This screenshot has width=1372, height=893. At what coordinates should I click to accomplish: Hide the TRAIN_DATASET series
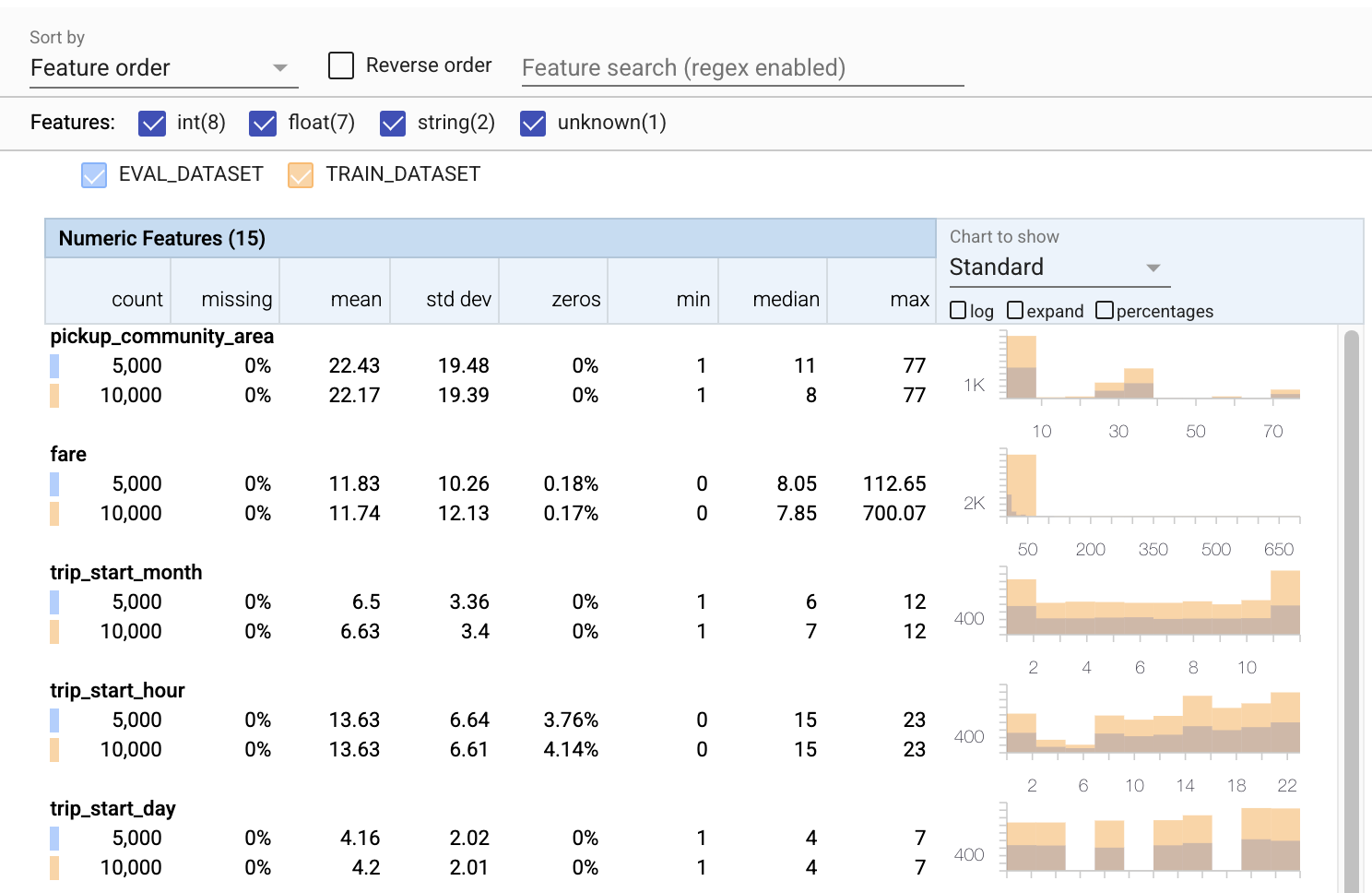[301, 175]
